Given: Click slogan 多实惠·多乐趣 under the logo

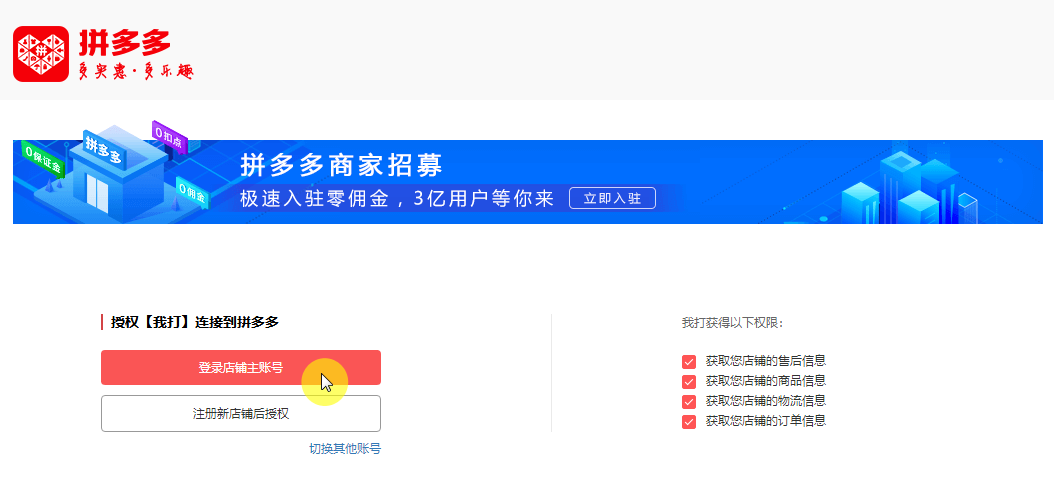Looking at the screenshot, I should click(136, 73).
